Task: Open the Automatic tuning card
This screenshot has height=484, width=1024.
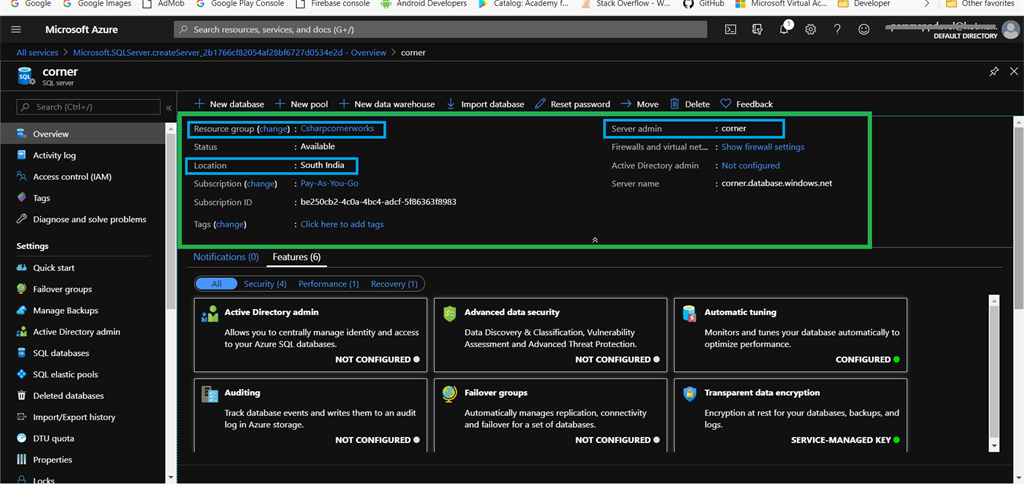Action: [x=790, y=334]
